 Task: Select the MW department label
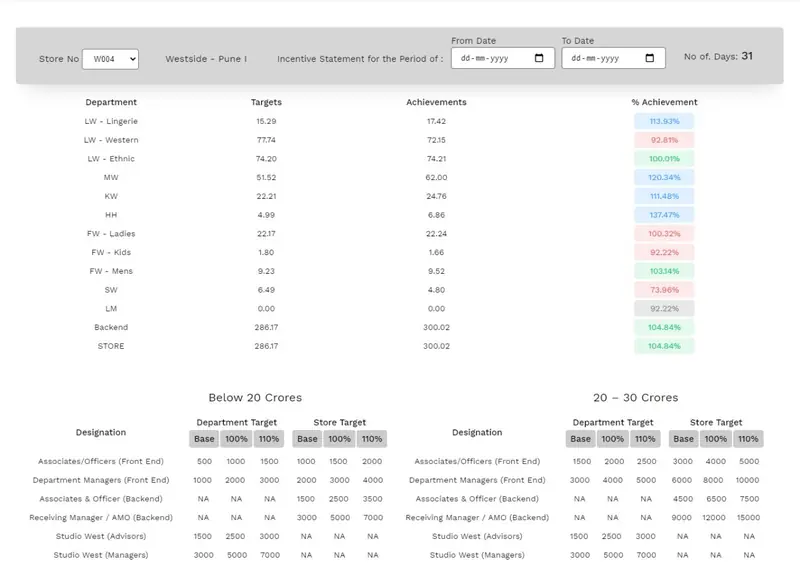[x=111, y=178]
